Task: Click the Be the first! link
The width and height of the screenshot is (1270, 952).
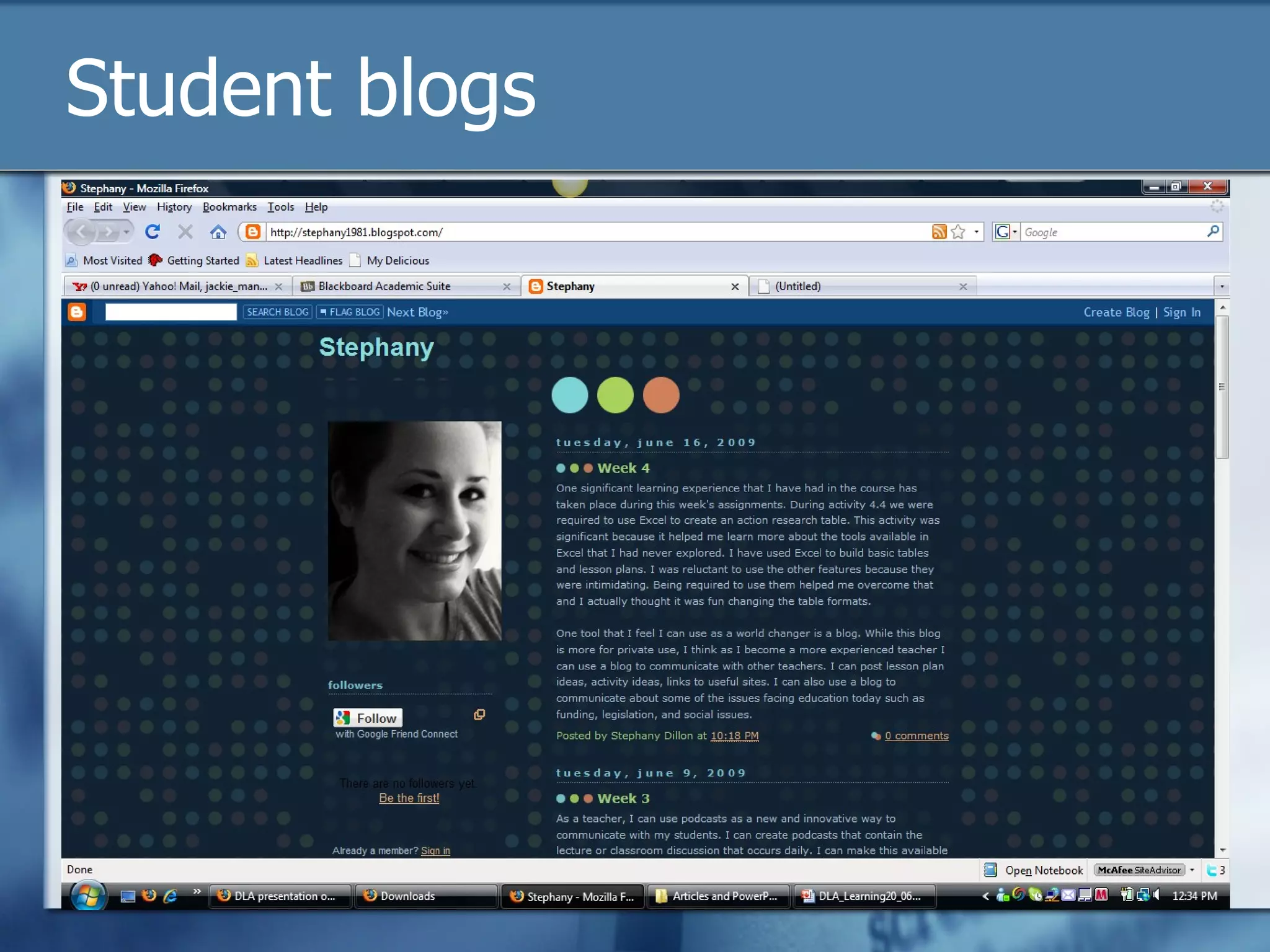Action: coord(409,798)
